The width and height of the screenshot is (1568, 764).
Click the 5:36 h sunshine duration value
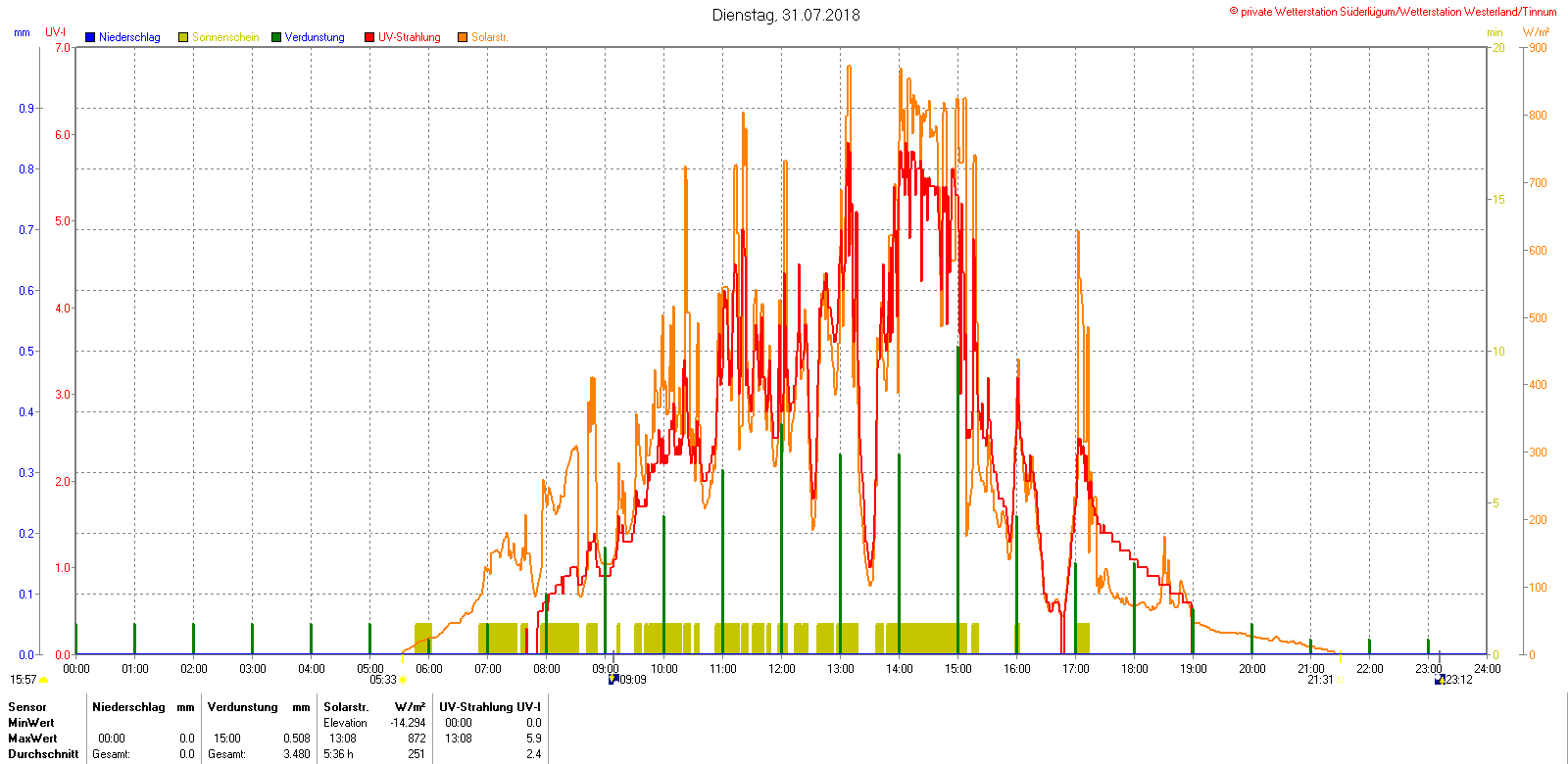339,754
